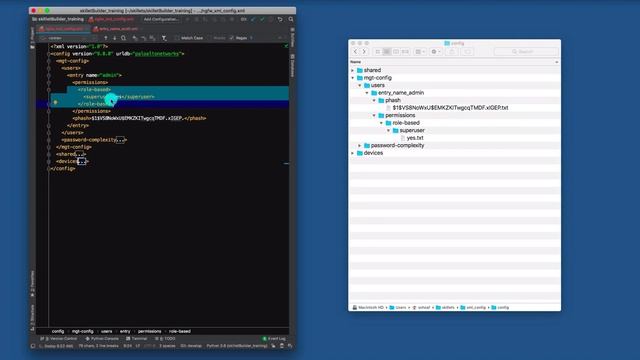This screenshot has height=360, width=640.
Task: Switch Finder to gallery view
Action: click(x=405, y=51)
